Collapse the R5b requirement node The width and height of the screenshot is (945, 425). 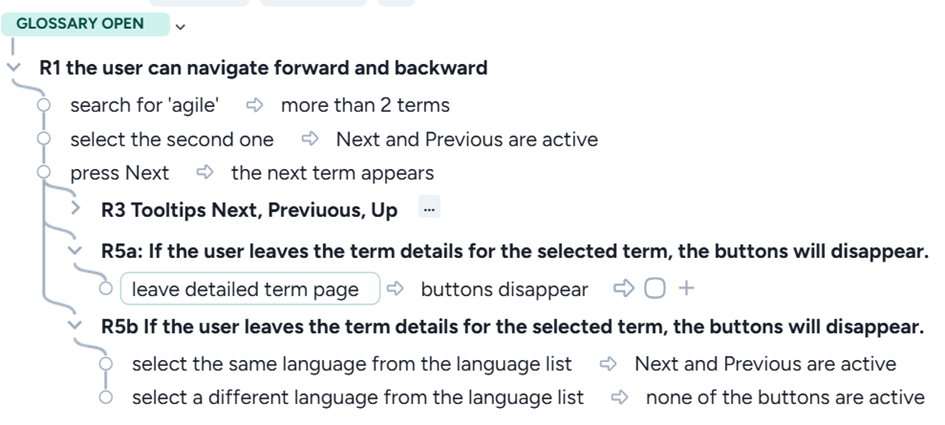tap(75, 326)
